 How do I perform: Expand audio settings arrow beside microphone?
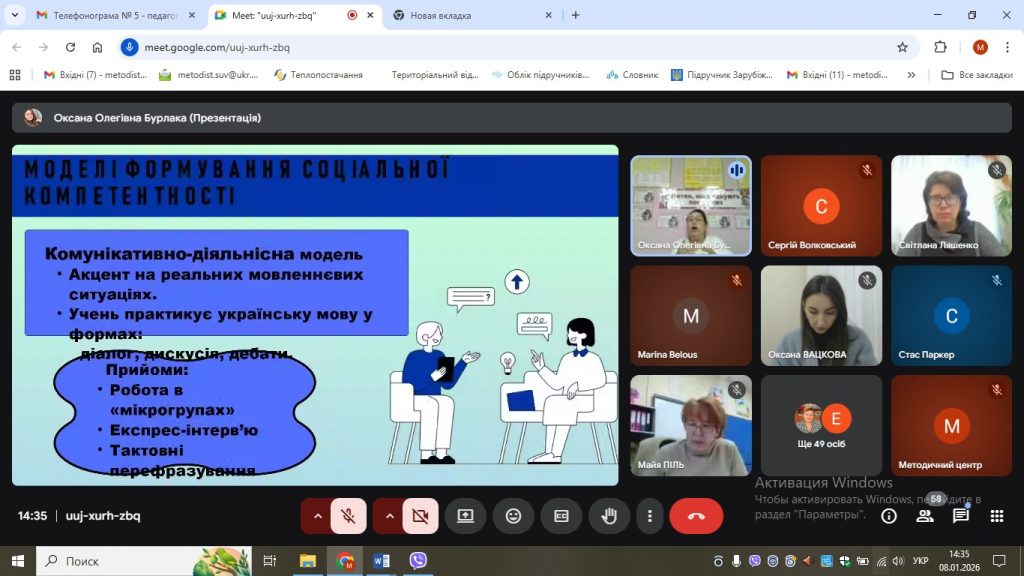pyautogui.click(x=318, y=516)
